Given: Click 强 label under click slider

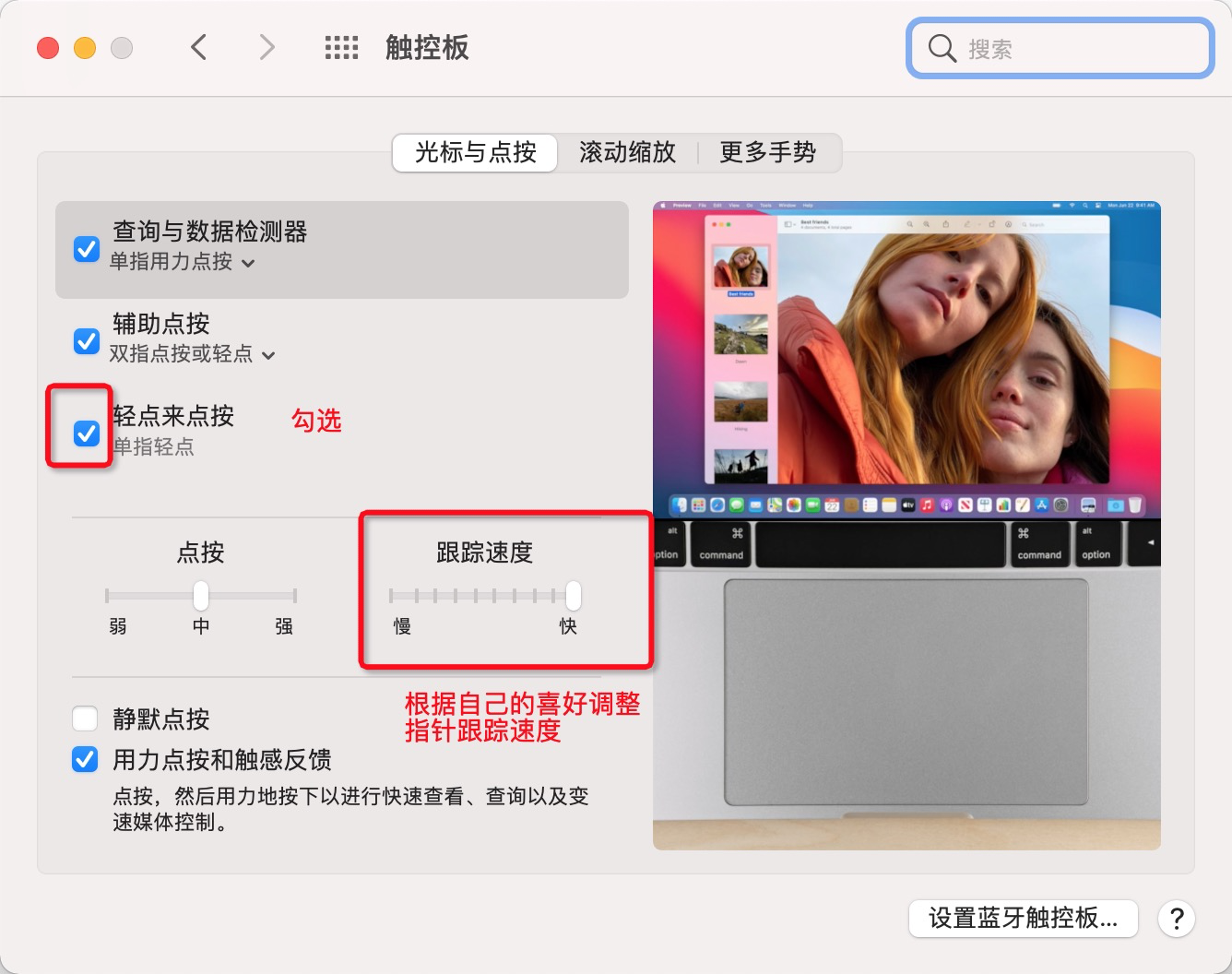Looking at the screenshot, I should 284,626.
